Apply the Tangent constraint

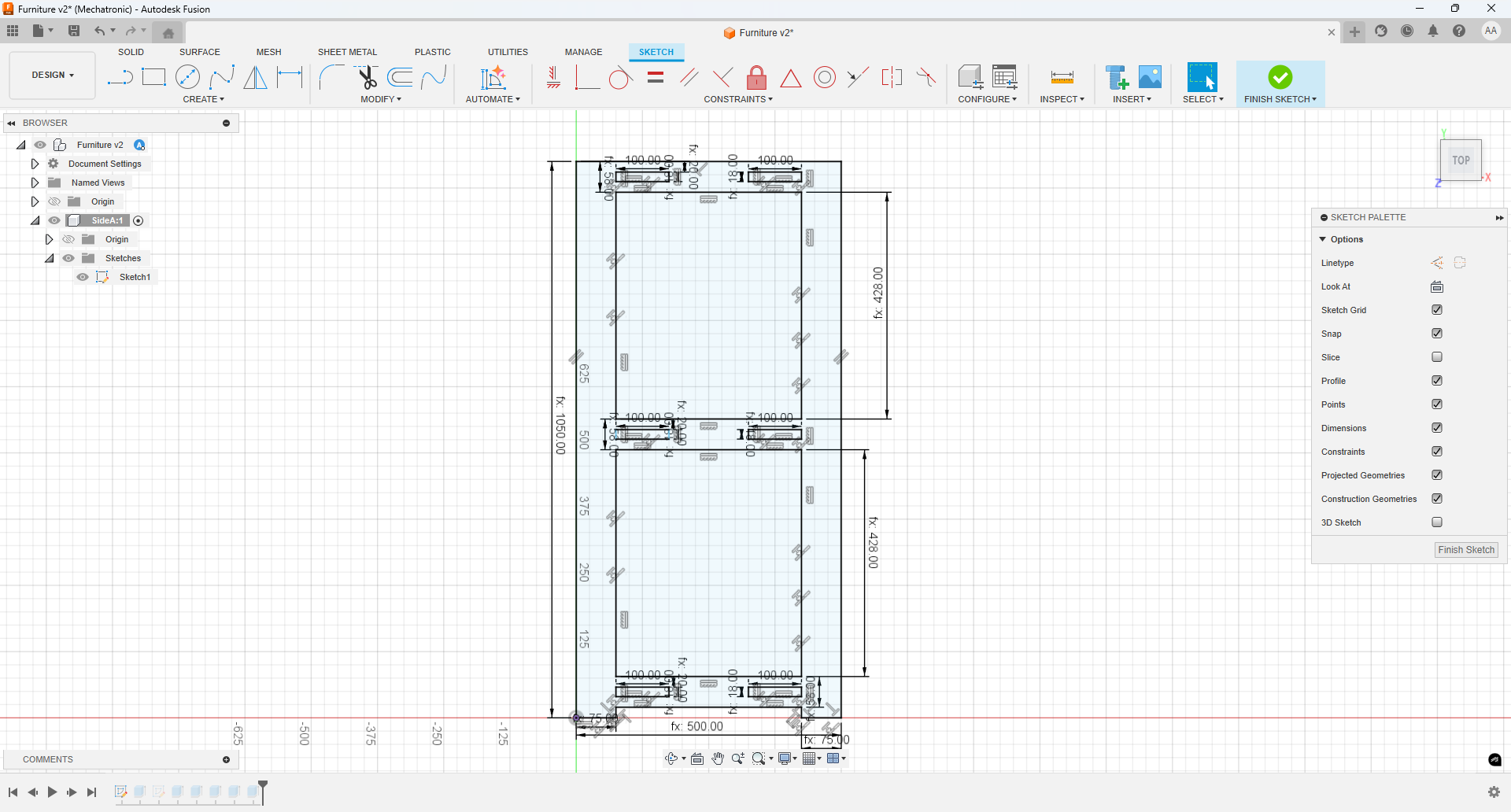tap(620, 77)
